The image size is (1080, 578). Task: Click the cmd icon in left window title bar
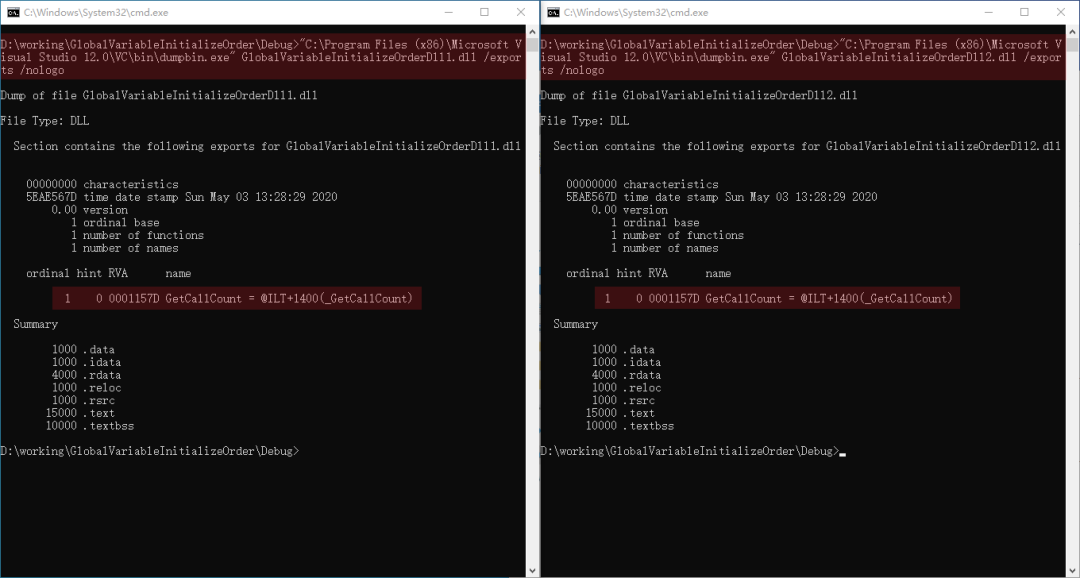[12, 12]
